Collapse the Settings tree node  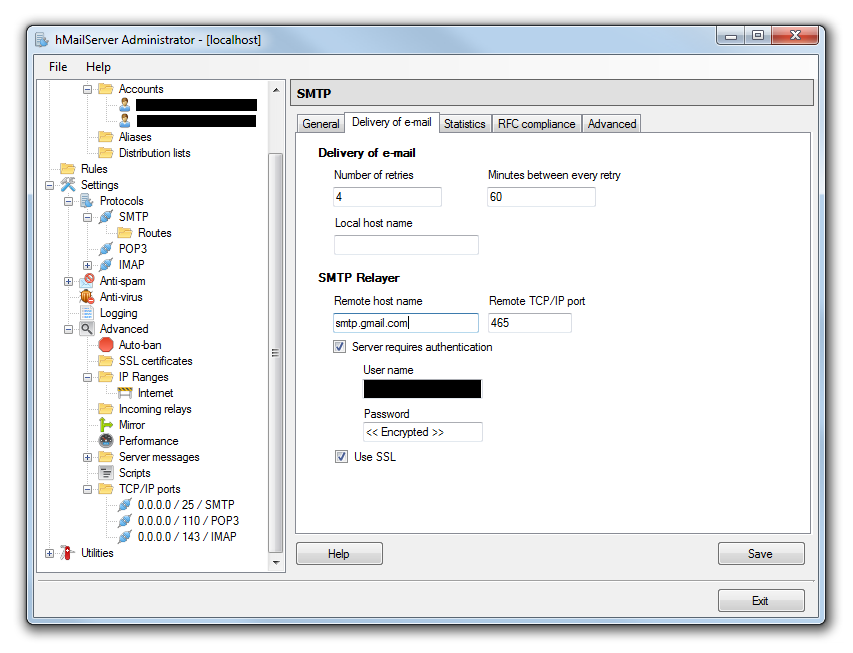click(50, 185)
